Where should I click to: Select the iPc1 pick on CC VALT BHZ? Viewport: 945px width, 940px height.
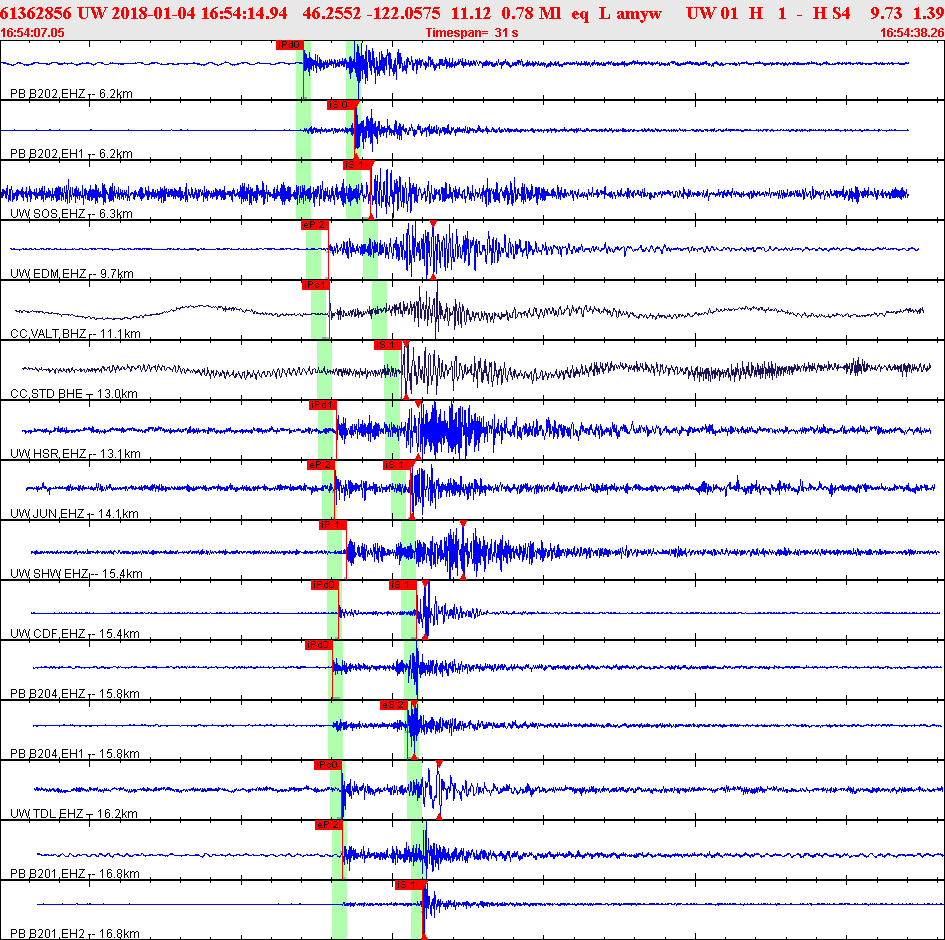(316, 285)
